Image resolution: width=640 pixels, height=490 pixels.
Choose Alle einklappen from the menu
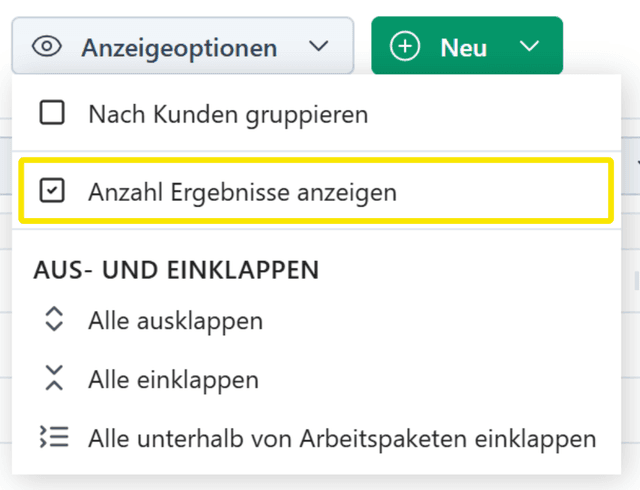(x=173, y=380)
